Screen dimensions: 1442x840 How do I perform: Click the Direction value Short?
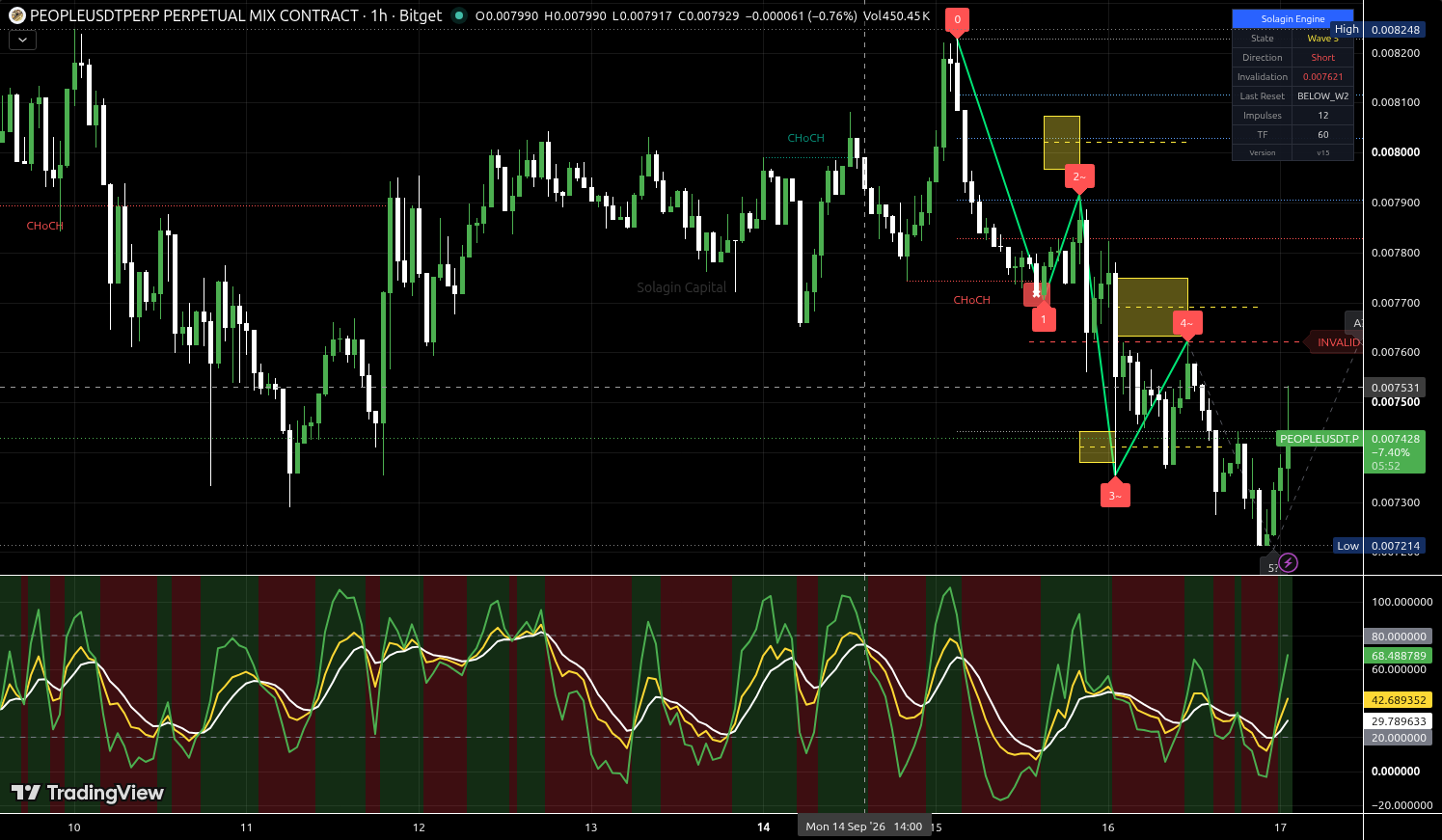pos(1322,58)
